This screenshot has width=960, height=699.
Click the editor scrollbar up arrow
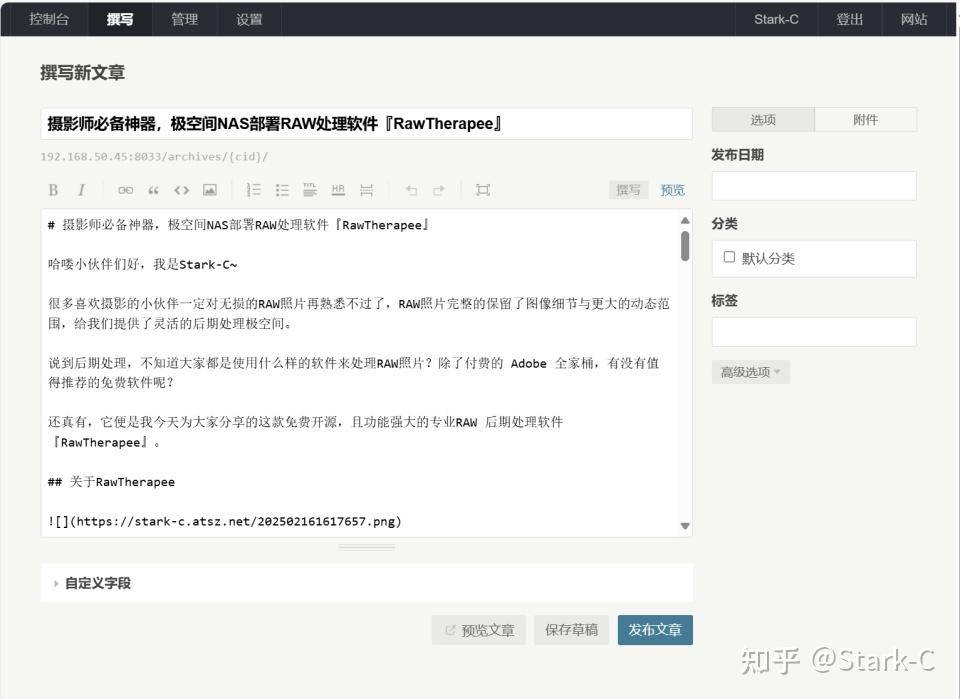(685, 220)
